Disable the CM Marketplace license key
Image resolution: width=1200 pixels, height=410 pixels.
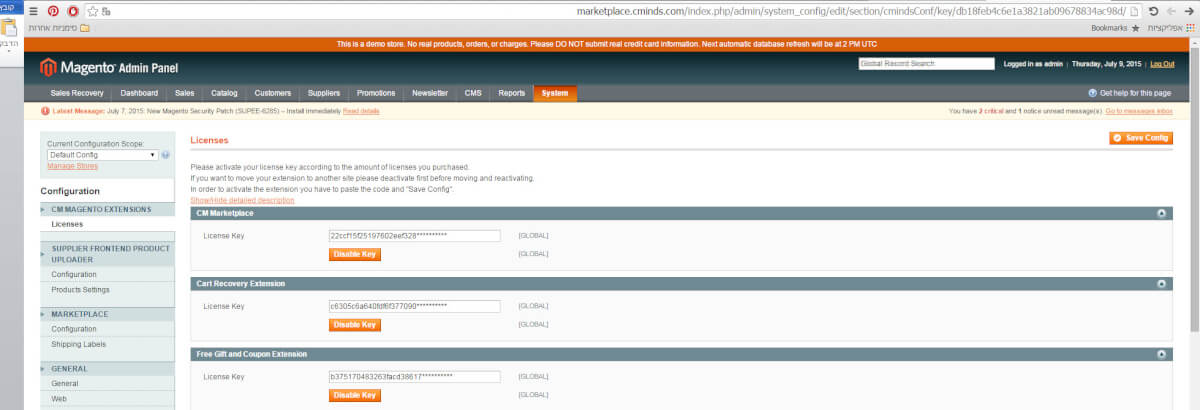[354, 254]
